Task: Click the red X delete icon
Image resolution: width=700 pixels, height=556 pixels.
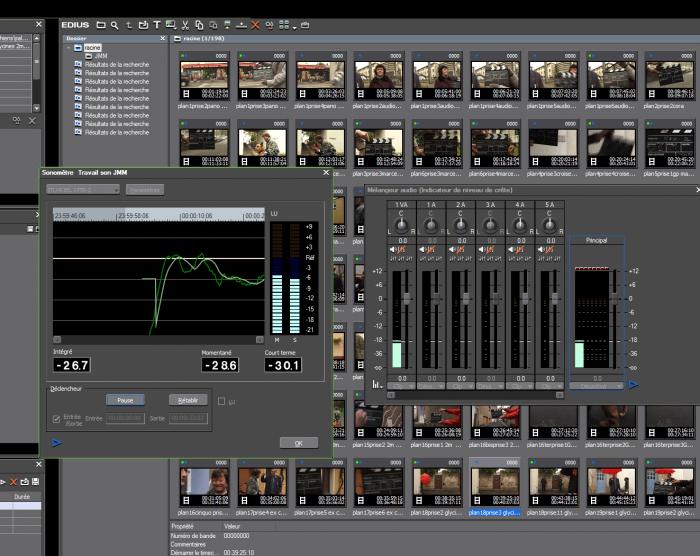Action: tap(255, 23)
